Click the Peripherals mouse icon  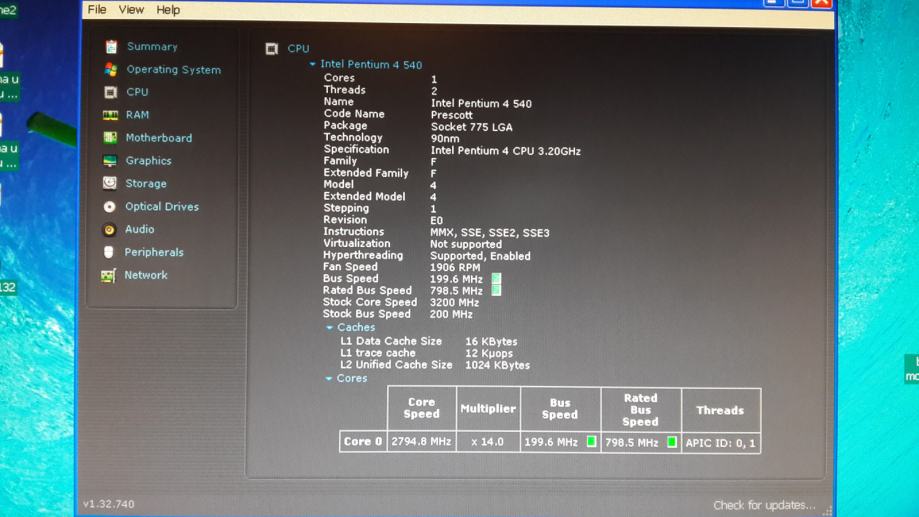(x=108, y=252)
